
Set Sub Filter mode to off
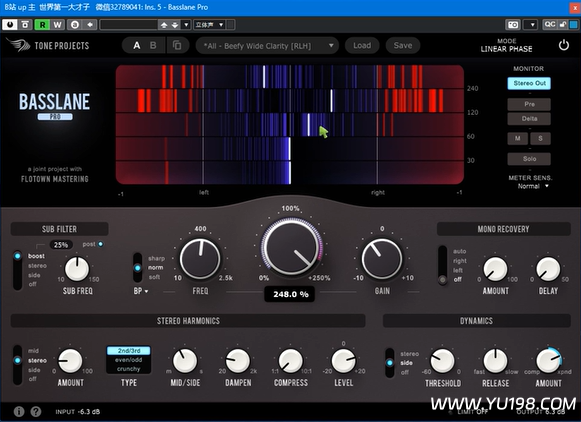[x=33, y=284]
